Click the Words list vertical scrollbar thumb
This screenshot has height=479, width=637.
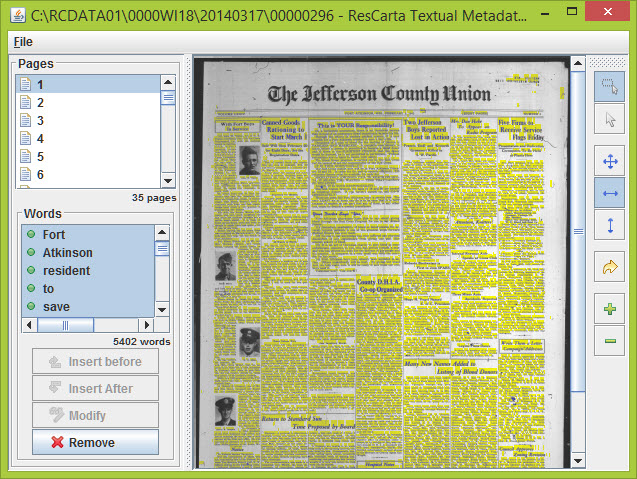click(x=162, y=248)
